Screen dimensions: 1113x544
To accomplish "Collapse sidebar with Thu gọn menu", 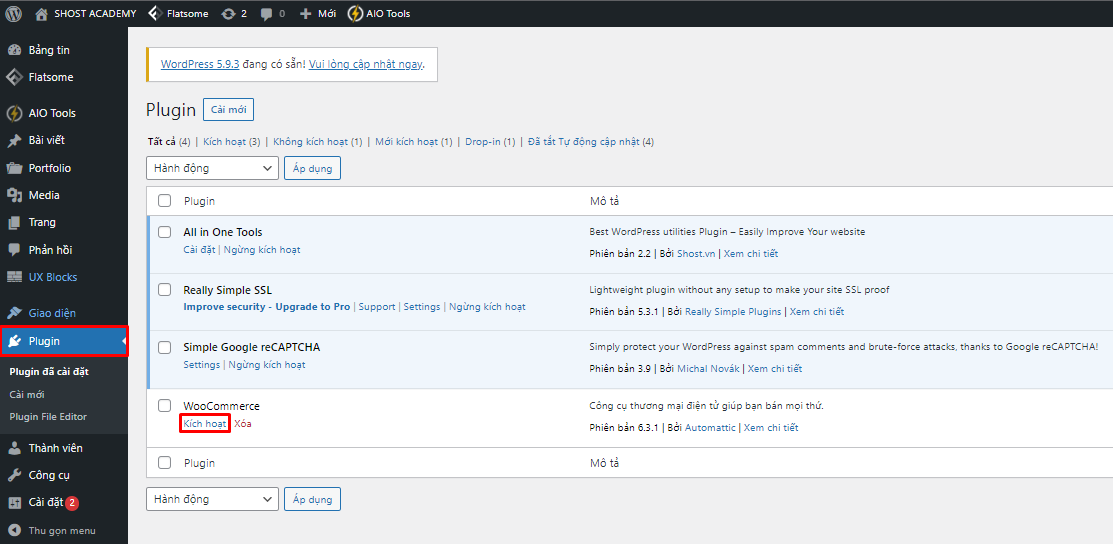I will [x=61, y=531].
